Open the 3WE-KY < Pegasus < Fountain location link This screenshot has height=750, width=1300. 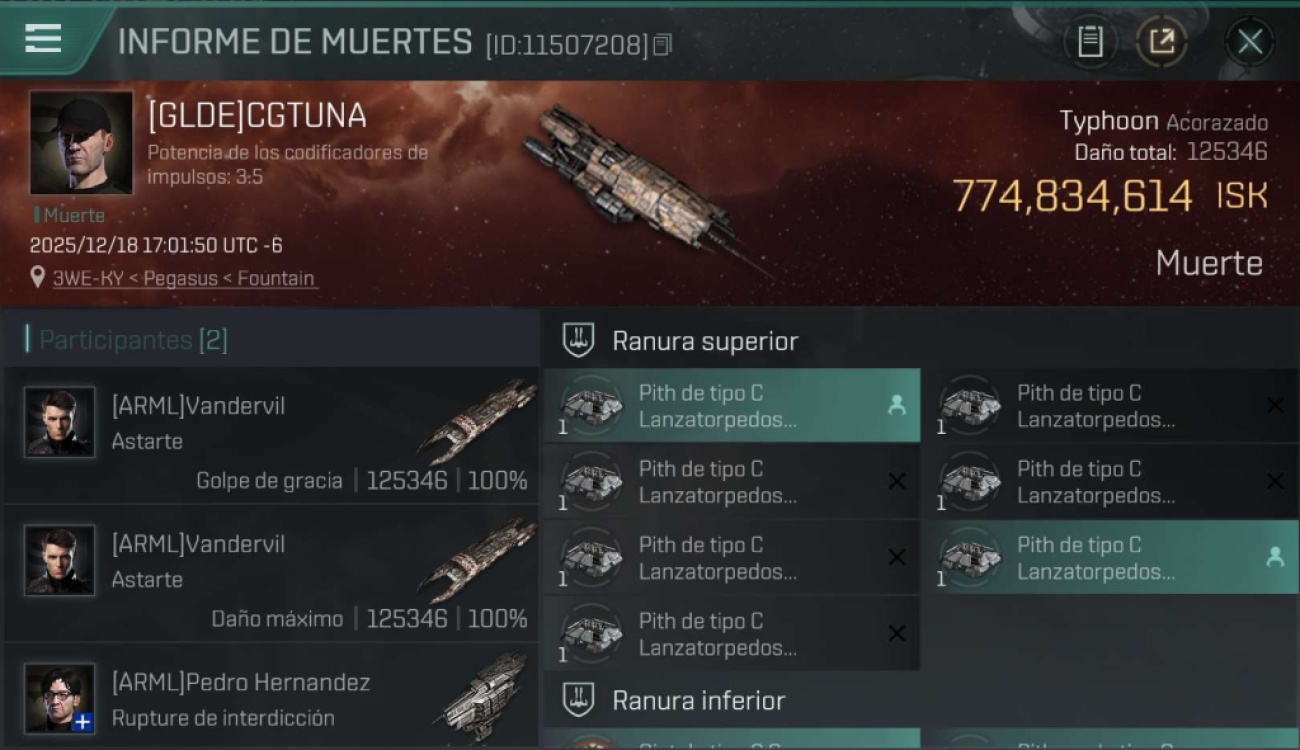coord(184,278)
